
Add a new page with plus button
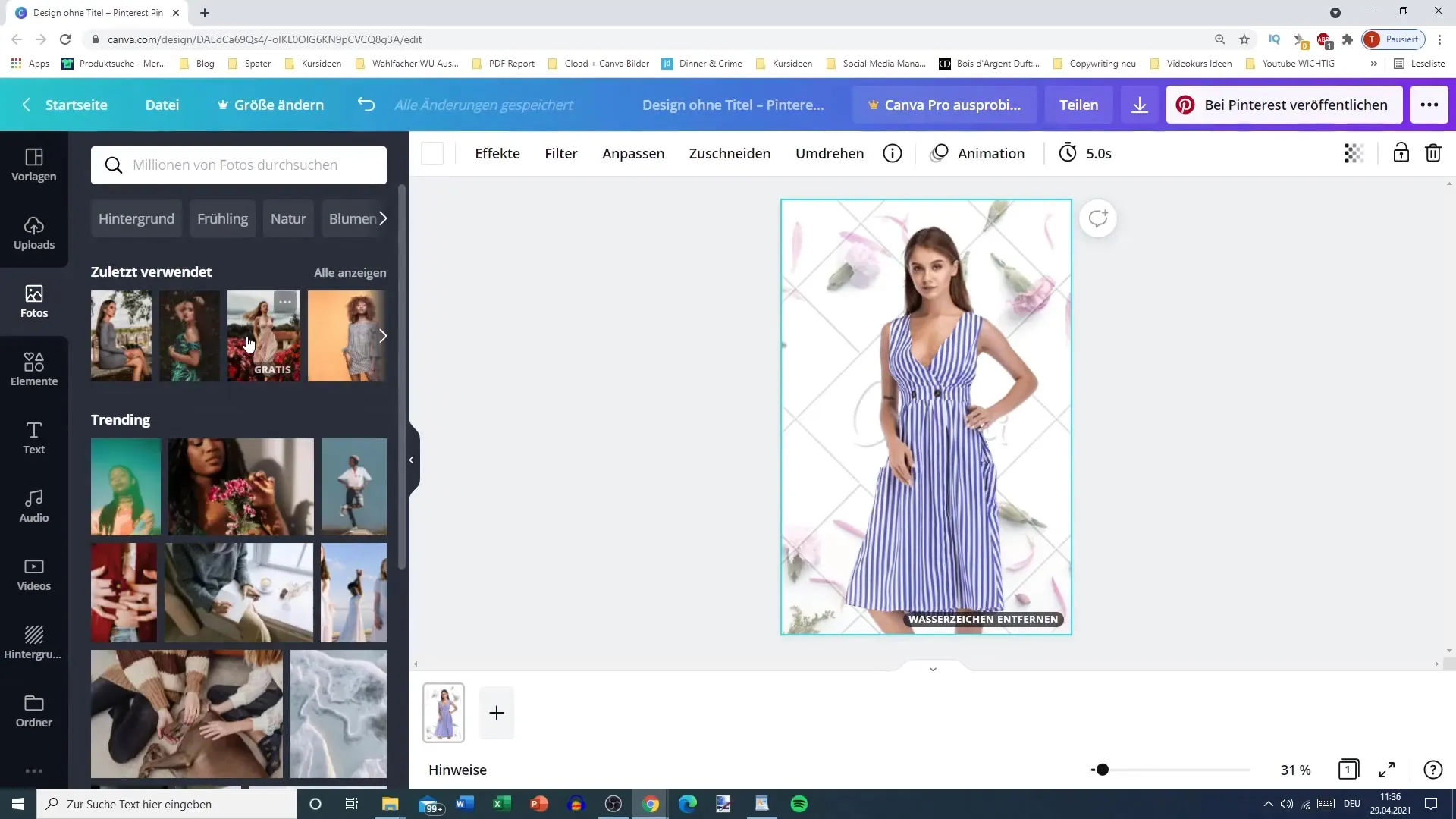pos(497,713)
